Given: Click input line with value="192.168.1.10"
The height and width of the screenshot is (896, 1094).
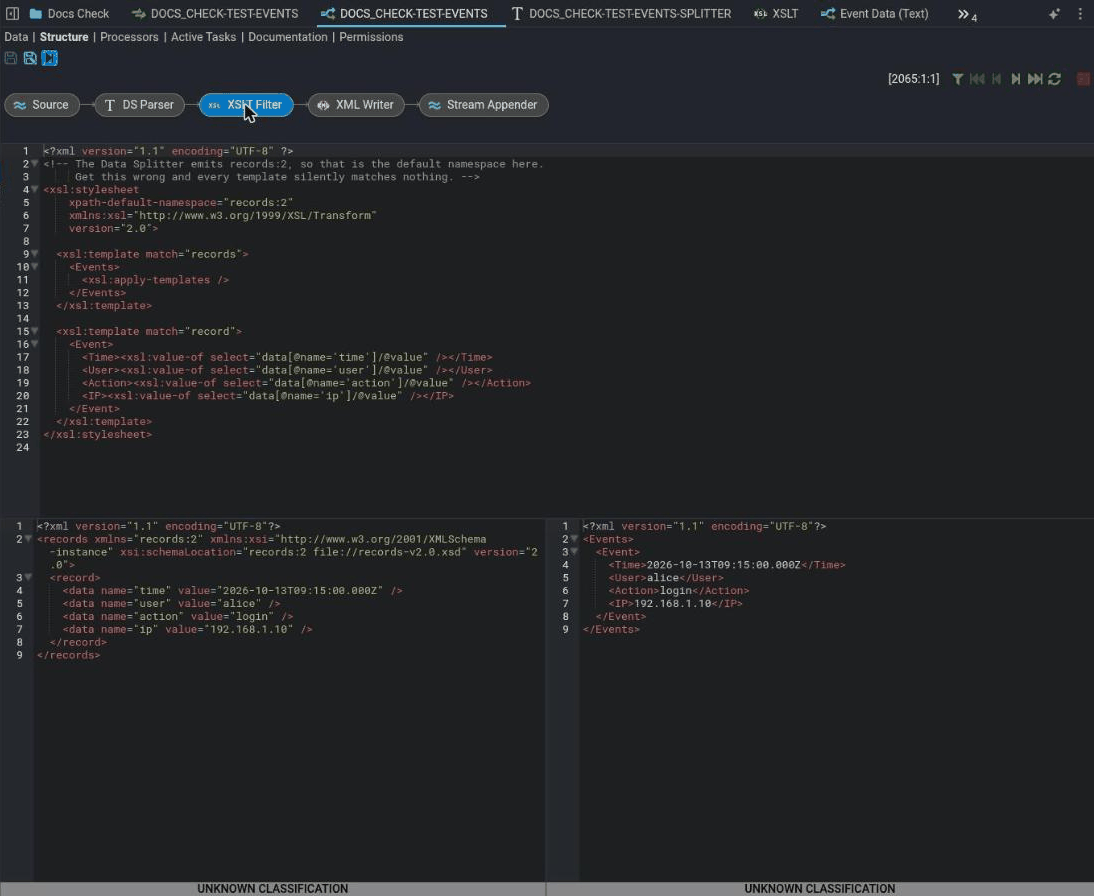Looking at the screenshot, I should (187, 629).
